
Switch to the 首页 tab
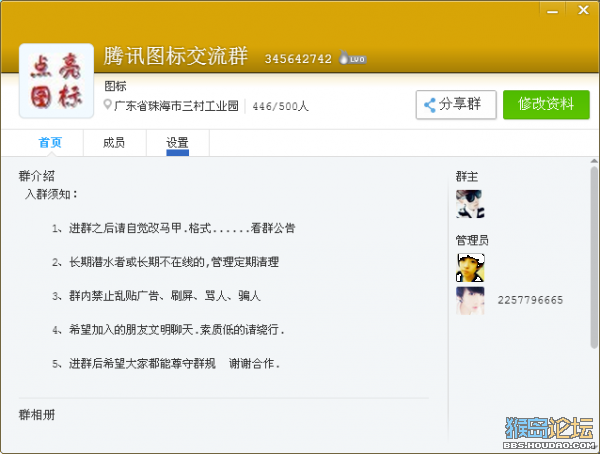[50, 143]
